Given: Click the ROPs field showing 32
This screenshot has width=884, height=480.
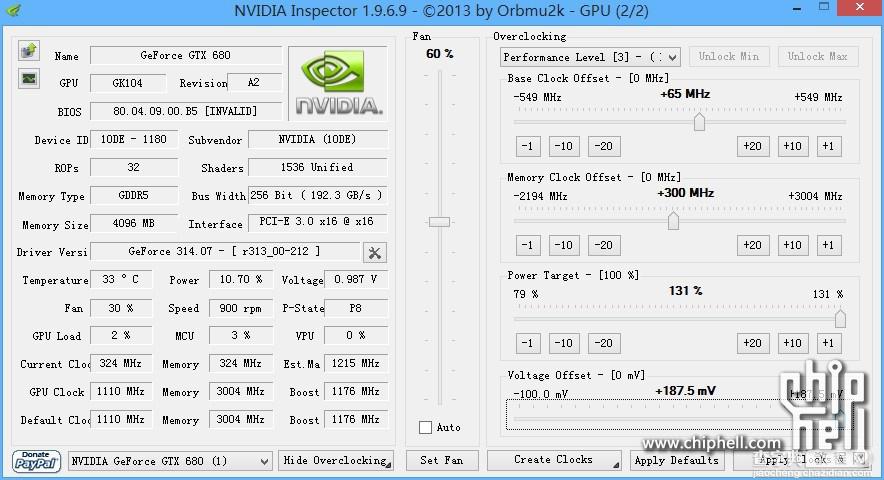Looking at the screenshot, I should 134,168.
